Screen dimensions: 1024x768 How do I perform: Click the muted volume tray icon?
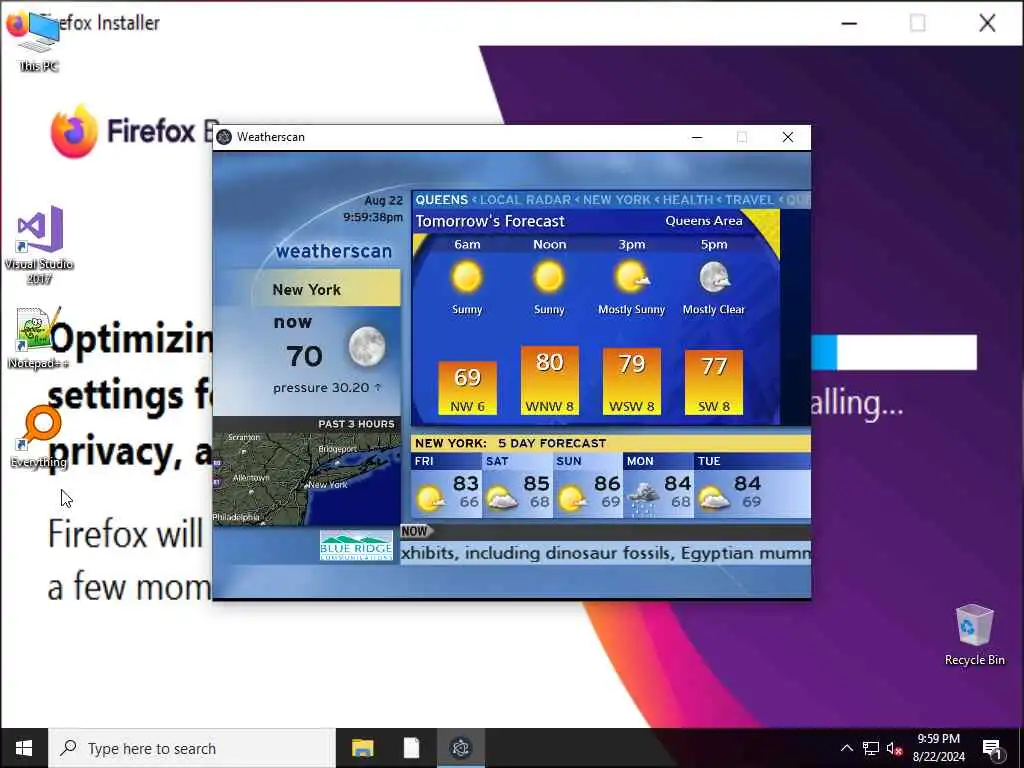point(894,748)
